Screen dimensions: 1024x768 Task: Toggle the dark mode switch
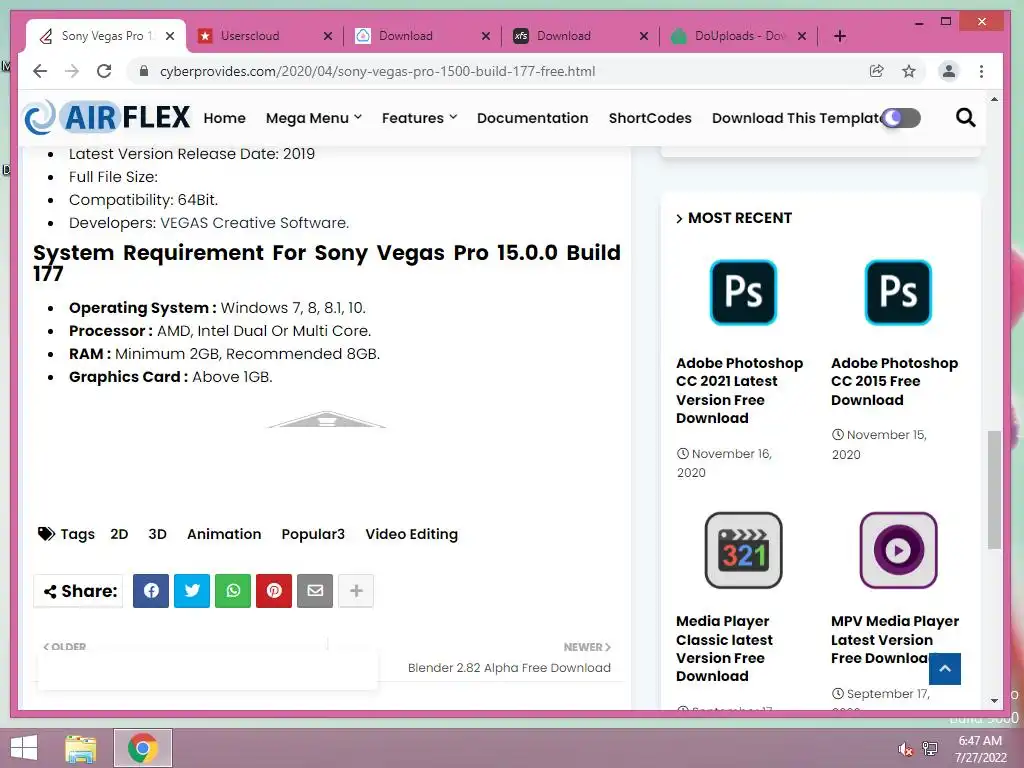(901, 118)
